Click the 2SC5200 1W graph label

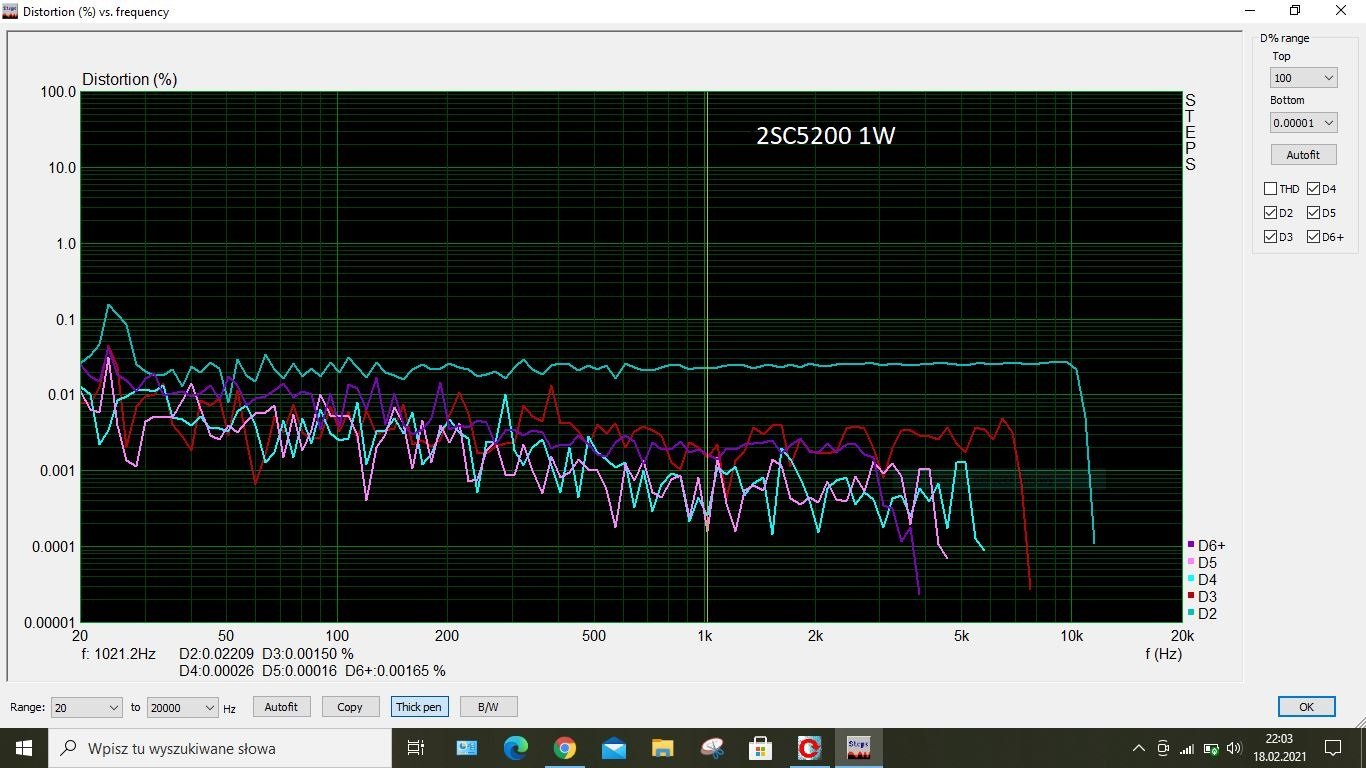(x=825, y=135)
